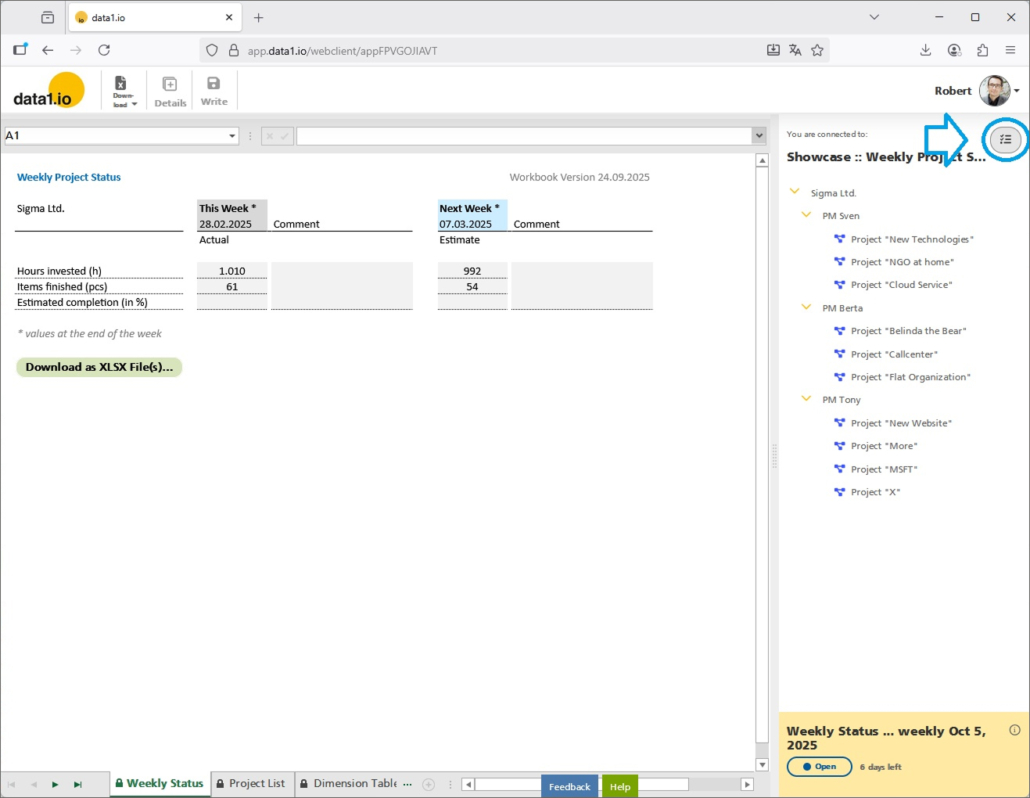This screenshot has width=1030, height=798.
Task: Collapse the PM Sven group
Action: [x=806, y=216]
